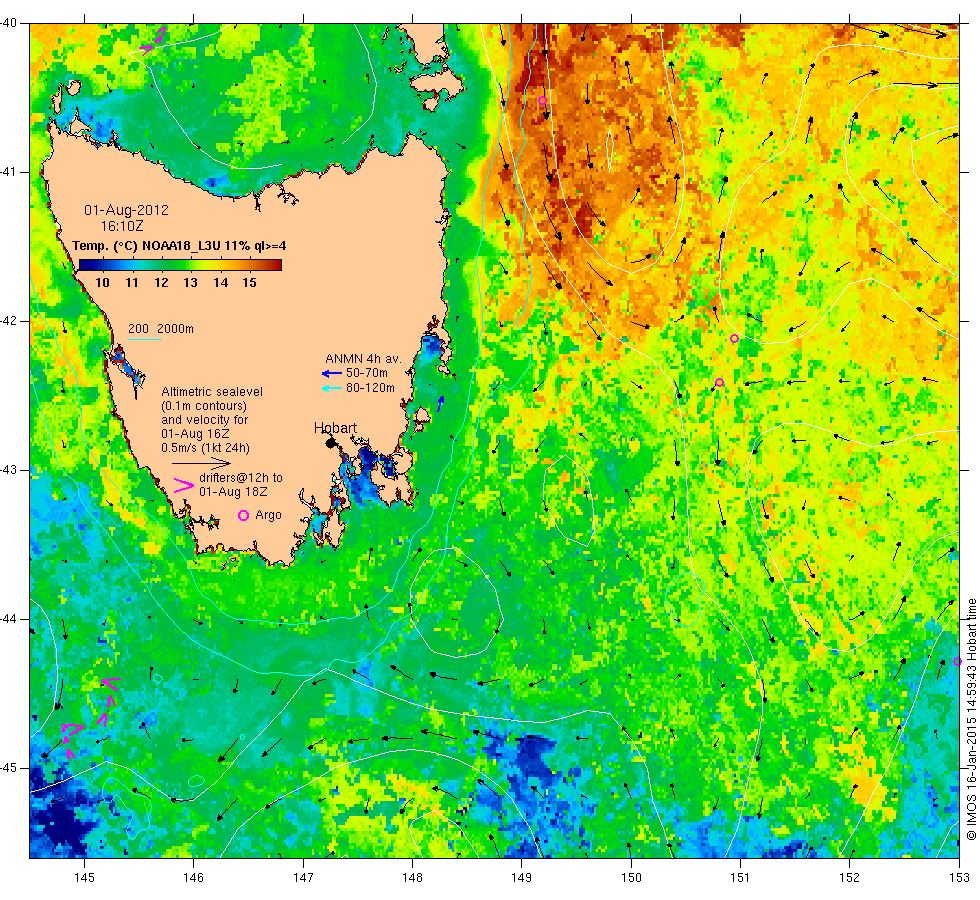Image resolution: width=980 pixels, height=900 pixels.
Task: Click the color bar value 15
Action: tap(249, 282)
